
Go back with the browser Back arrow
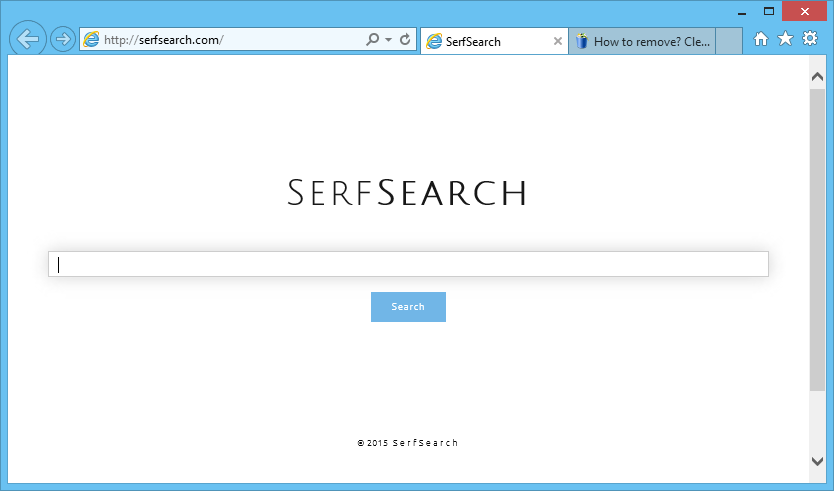[28, 38]
